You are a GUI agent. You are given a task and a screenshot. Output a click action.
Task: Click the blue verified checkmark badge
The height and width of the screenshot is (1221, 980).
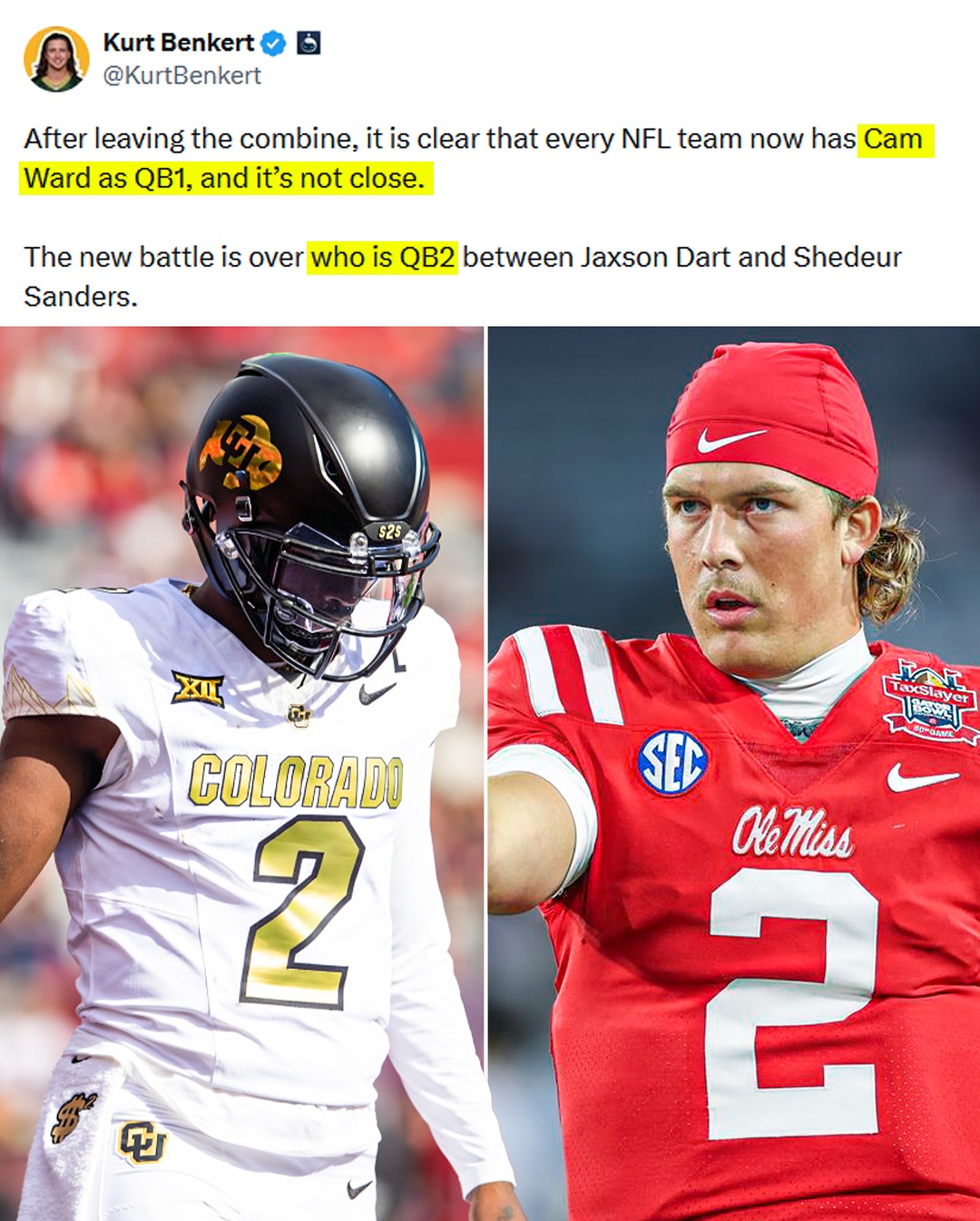[273, 43]
